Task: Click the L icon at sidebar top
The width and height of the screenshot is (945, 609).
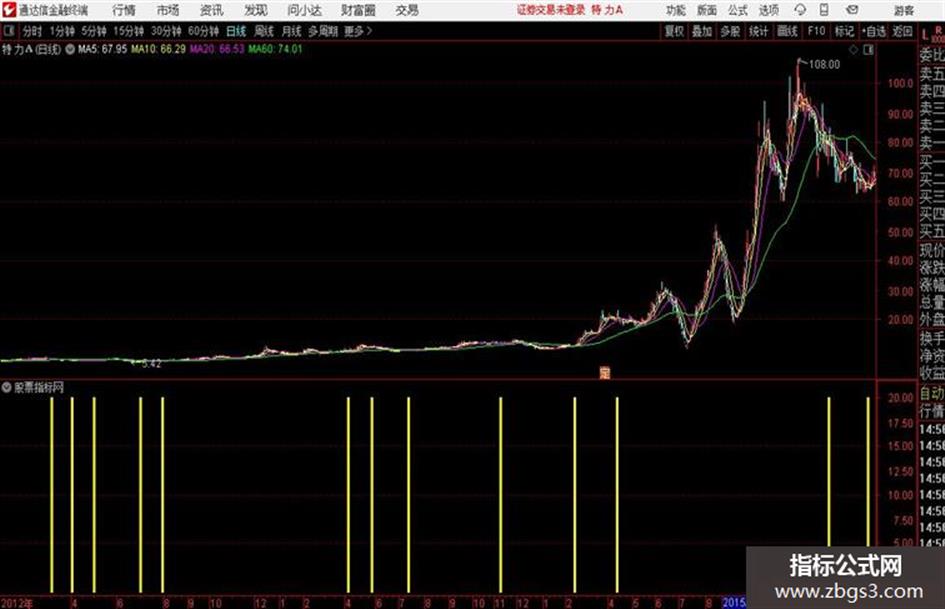Action: pyautogui.click(x=925, y=35)
